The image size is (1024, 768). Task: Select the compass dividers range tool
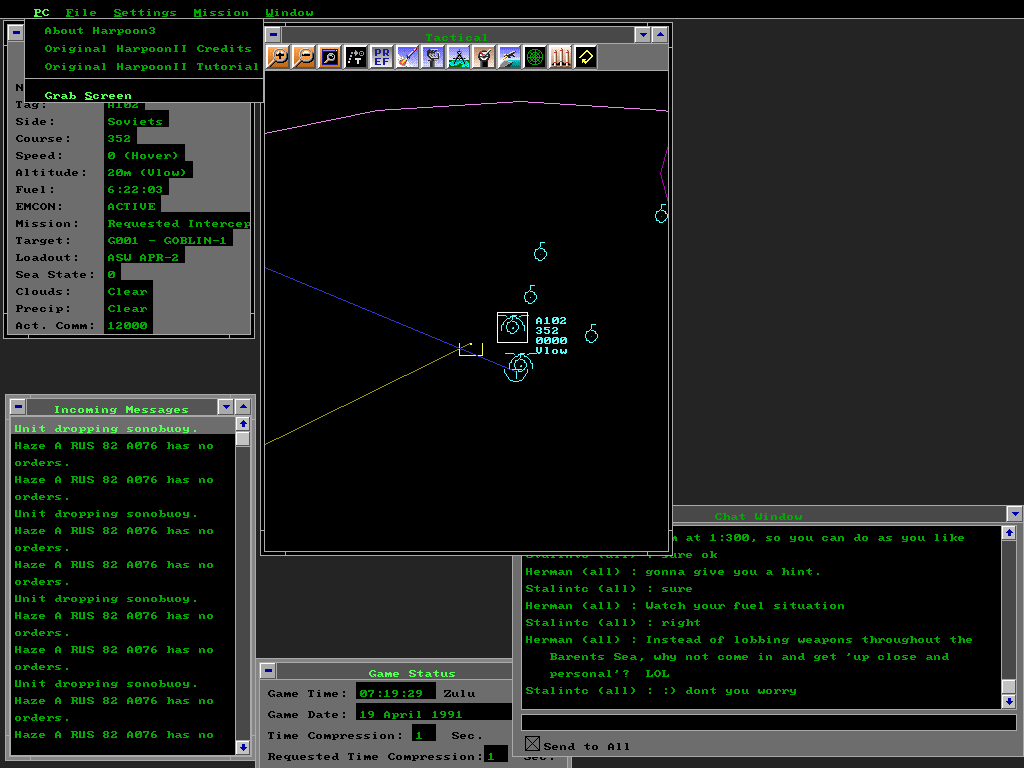pos(458,57)
